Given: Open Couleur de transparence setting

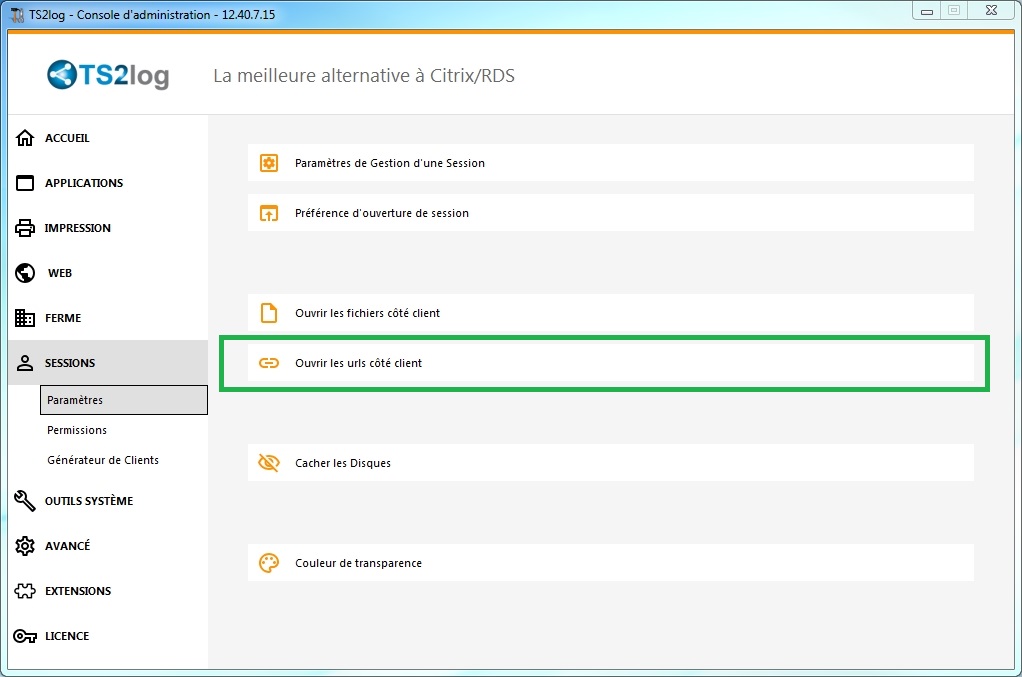Looking at the screenshot, I should point(611,563).
